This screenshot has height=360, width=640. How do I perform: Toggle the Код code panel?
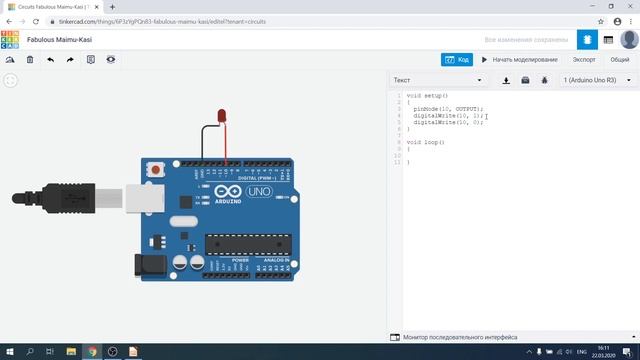point(457,60)
